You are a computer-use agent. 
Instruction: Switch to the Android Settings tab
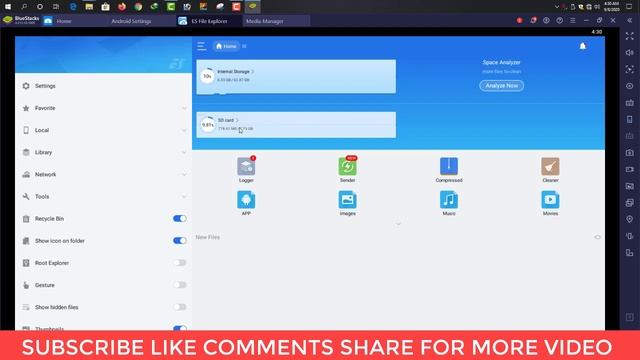(131, 21)
